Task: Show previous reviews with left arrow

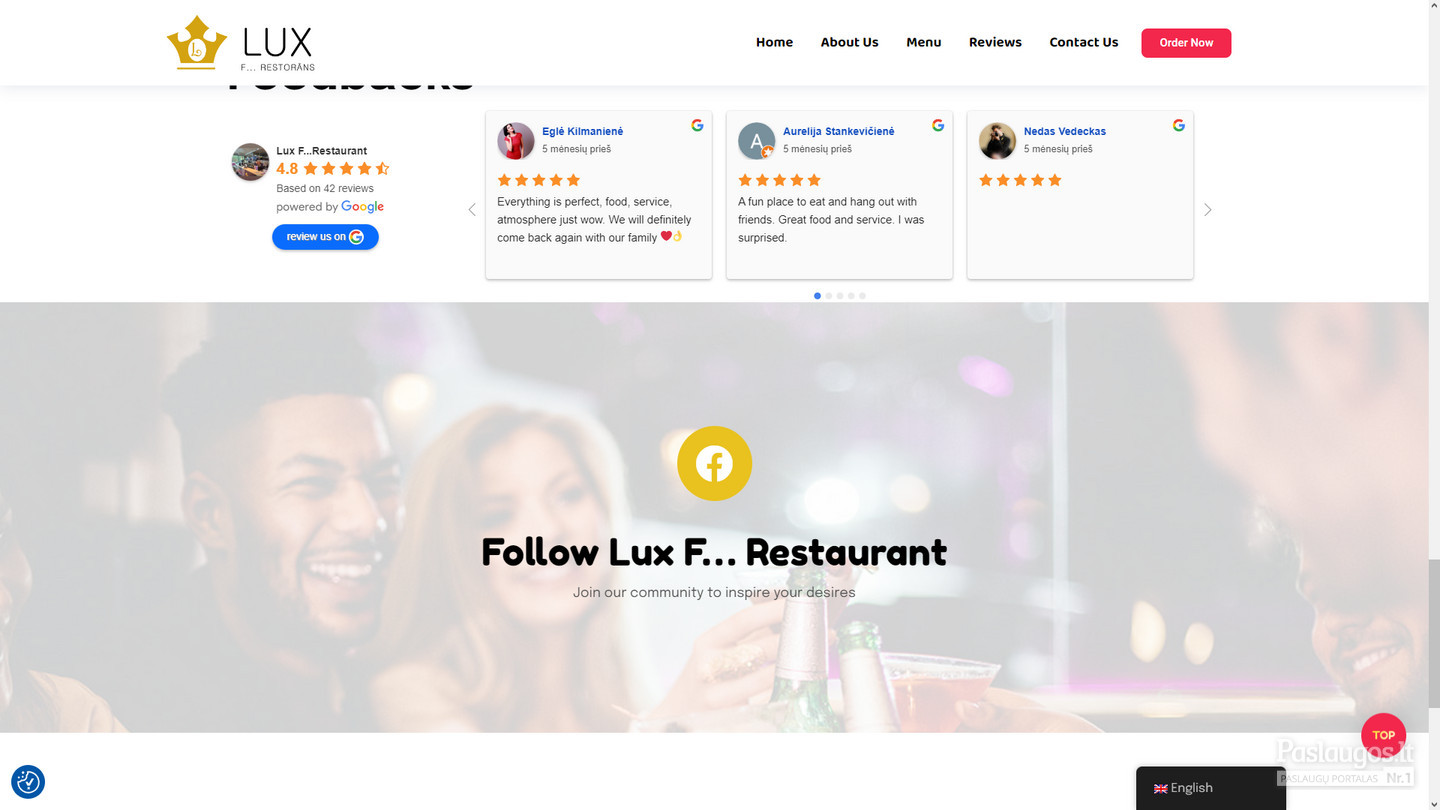Action: click(472, 210)
